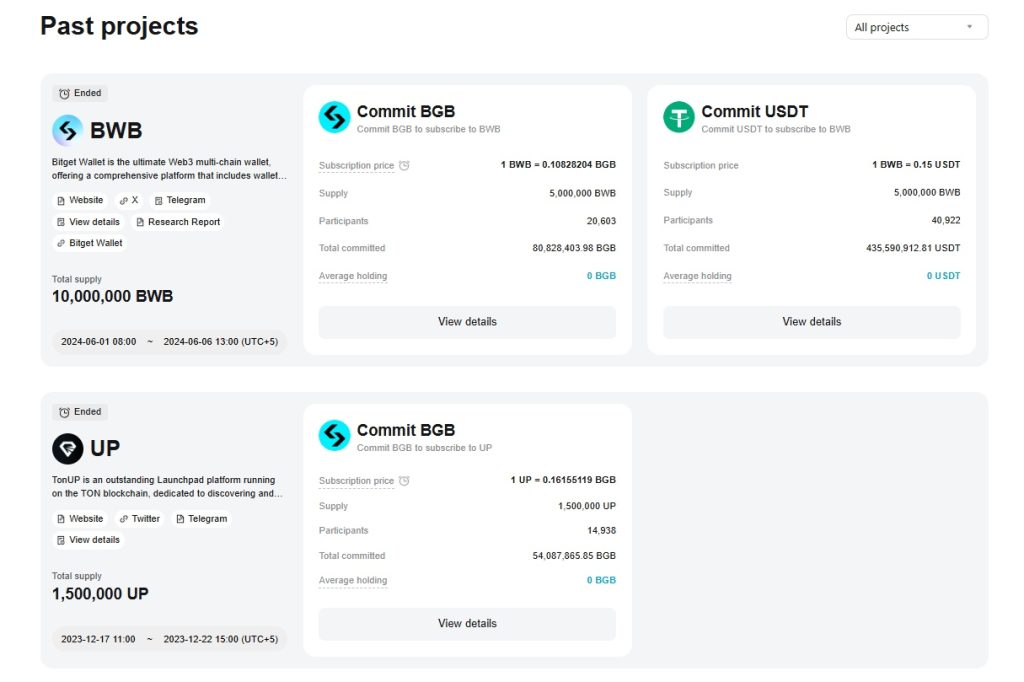This screenshot has height=682, width=1024.
Task: Click View details on Commit USDT card
Action: tap(811, 322)
